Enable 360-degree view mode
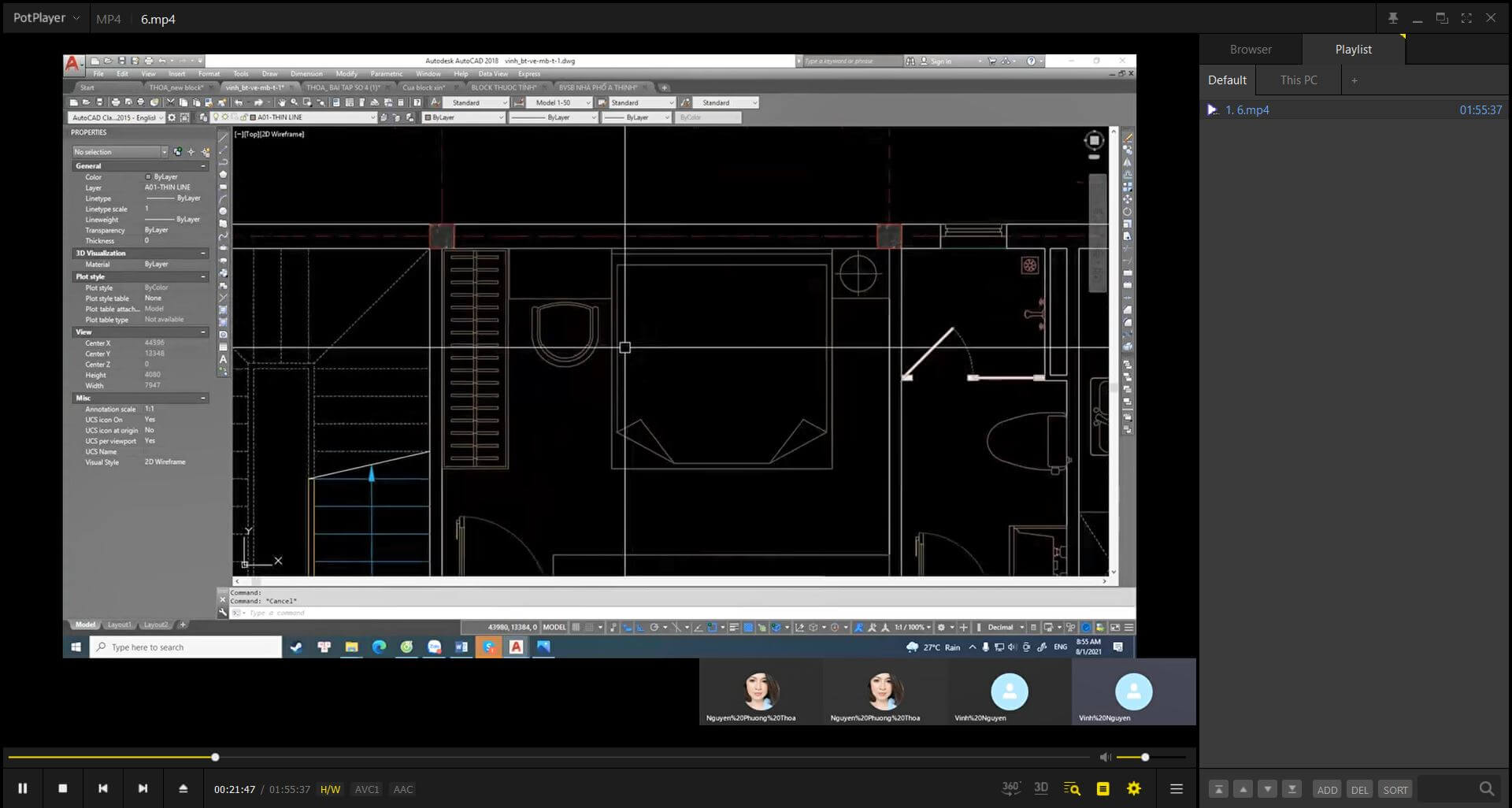 tap(1010, 788)
